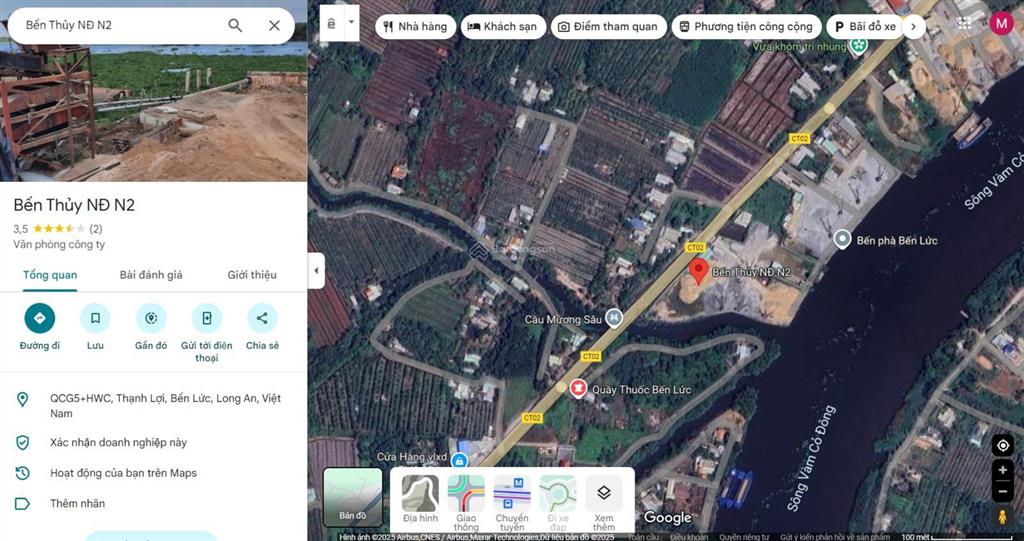Expand more category chips with the arrow
Image resolution: width=1024 pixels, height=541 pixels.
[x=914, y=27]
